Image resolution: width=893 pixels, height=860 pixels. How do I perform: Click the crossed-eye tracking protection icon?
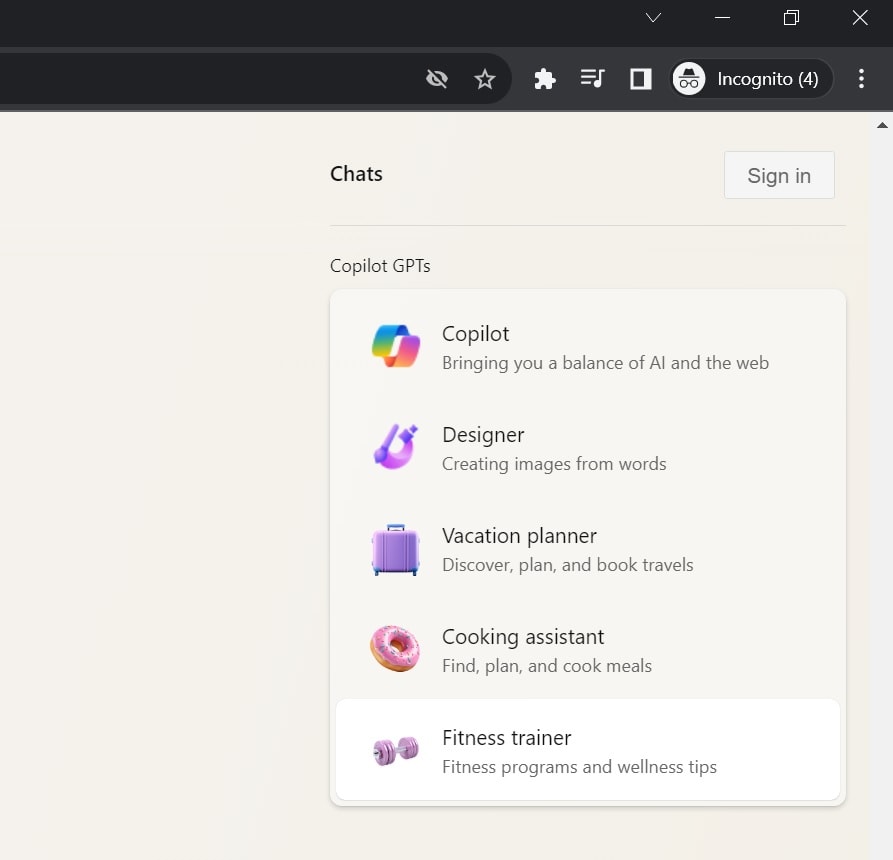coord(437,79)
